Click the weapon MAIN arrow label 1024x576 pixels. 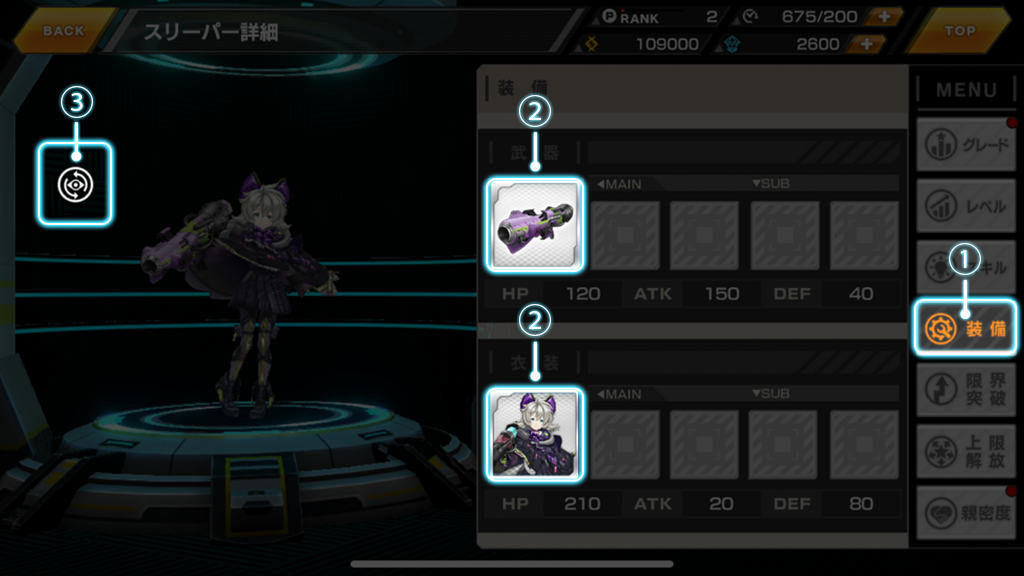(619, 184)
